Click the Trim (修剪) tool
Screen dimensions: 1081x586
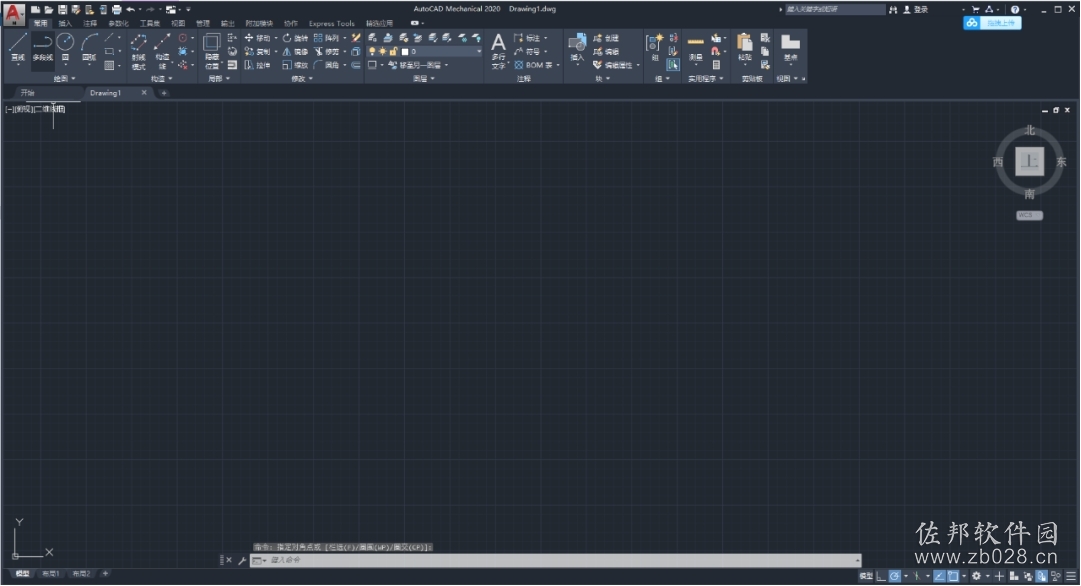click(327, 52)
